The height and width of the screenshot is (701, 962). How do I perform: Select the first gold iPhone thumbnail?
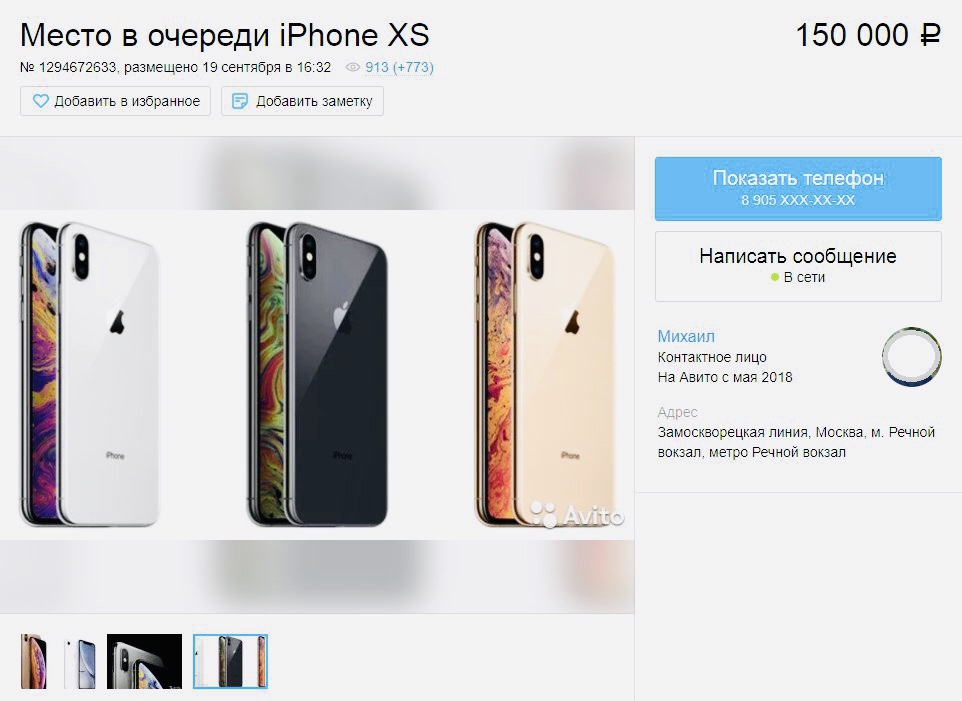click(34, 661)
